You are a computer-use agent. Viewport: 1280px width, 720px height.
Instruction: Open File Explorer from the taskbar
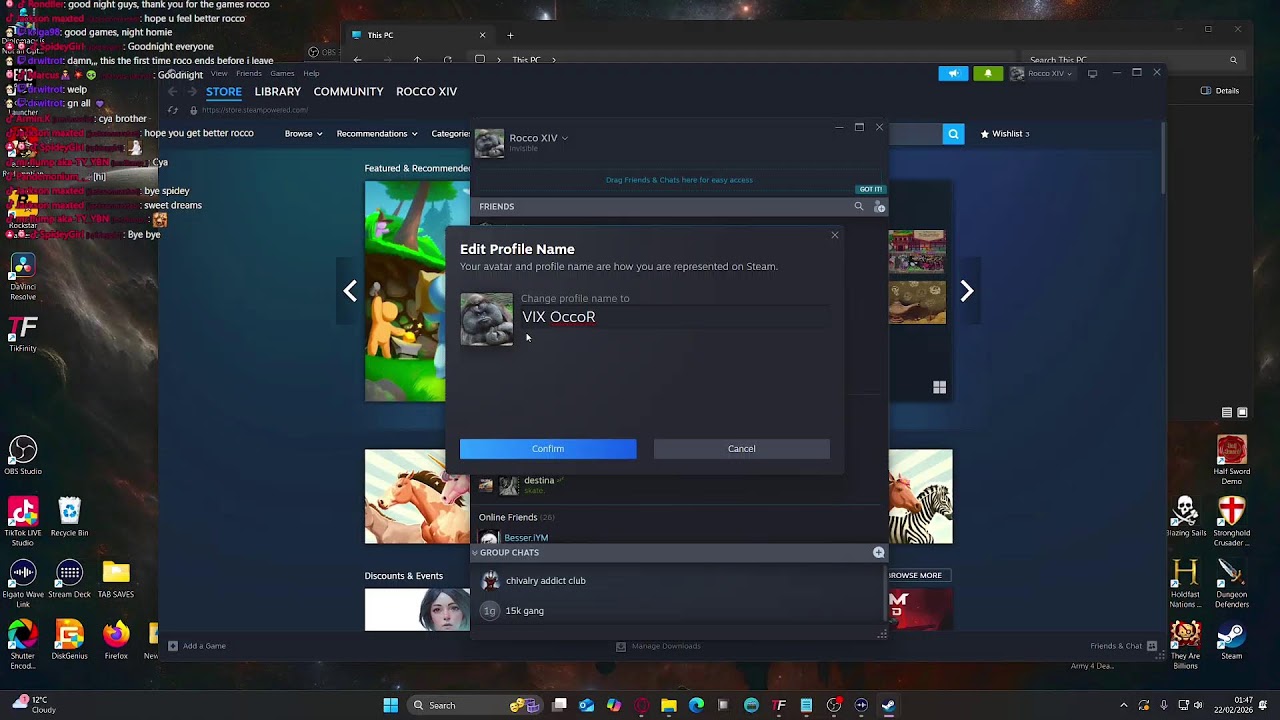coord(669,705)
